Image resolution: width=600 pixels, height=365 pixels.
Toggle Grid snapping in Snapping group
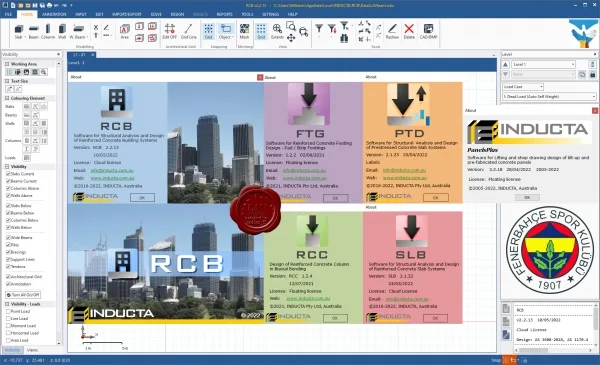(209, 31)
